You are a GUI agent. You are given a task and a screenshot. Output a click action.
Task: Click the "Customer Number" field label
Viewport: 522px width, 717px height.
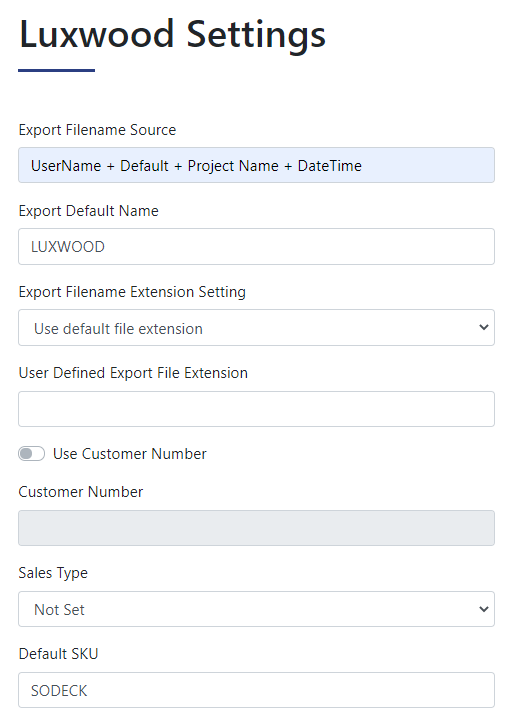tap(80, 492)
